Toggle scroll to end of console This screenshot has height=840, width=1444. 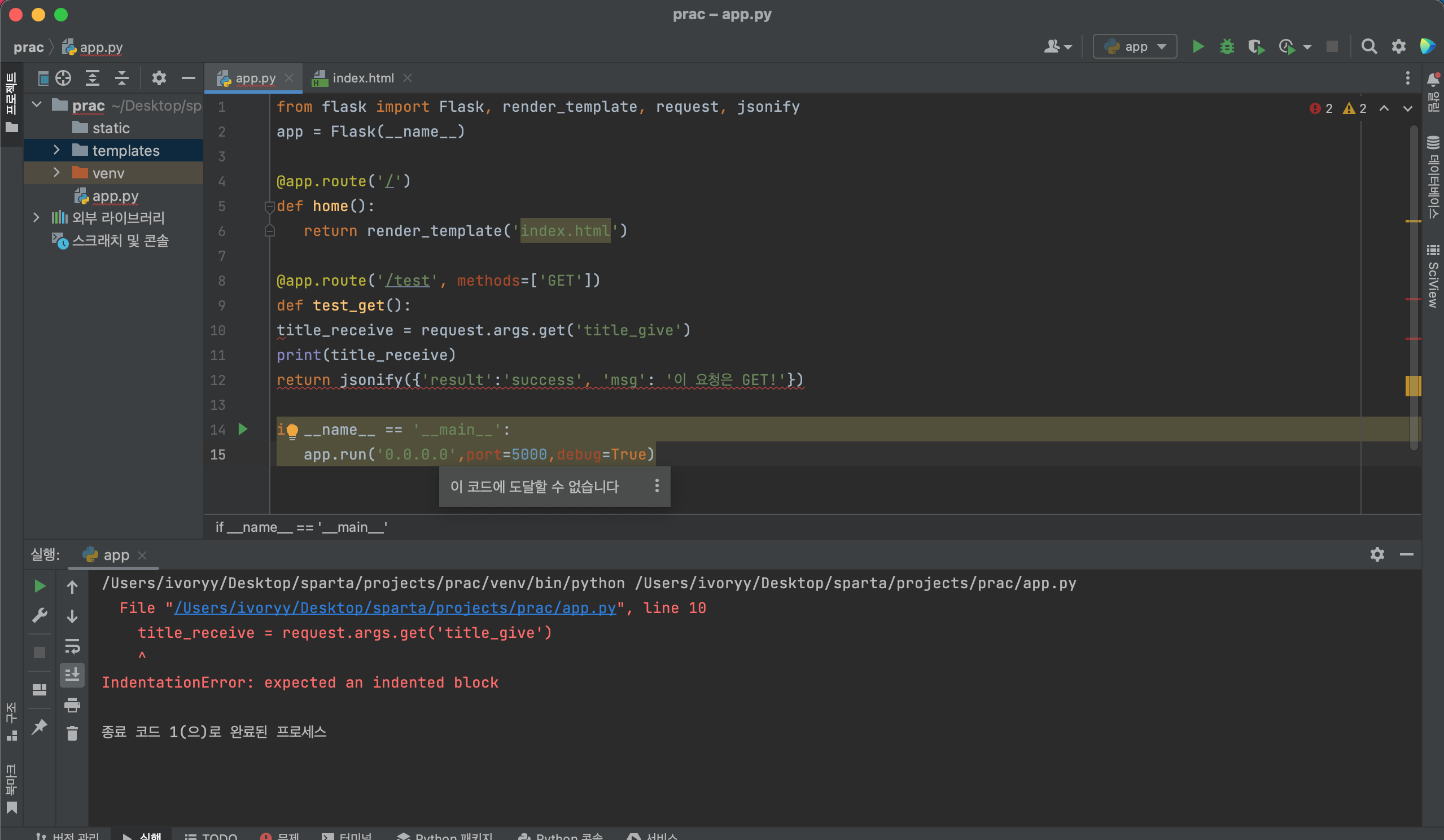click(72, 675)
